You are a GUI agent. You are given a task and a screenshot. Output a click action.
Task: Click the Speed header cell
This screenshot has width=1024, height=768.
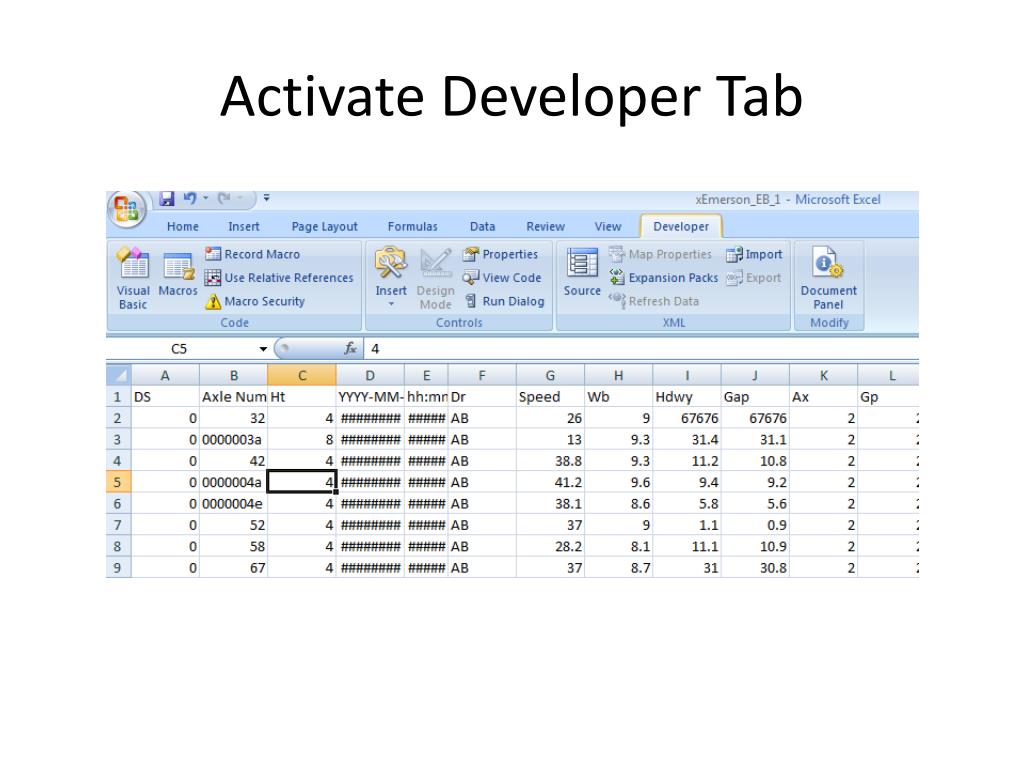[x=550, y=397]
